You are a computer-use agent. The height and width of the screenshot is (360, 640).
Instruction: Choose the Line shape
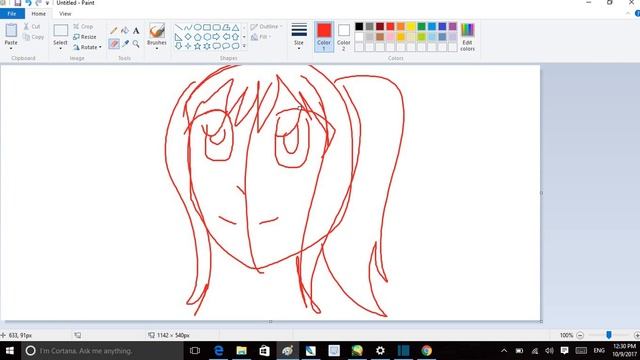click(x=178, y=27)
